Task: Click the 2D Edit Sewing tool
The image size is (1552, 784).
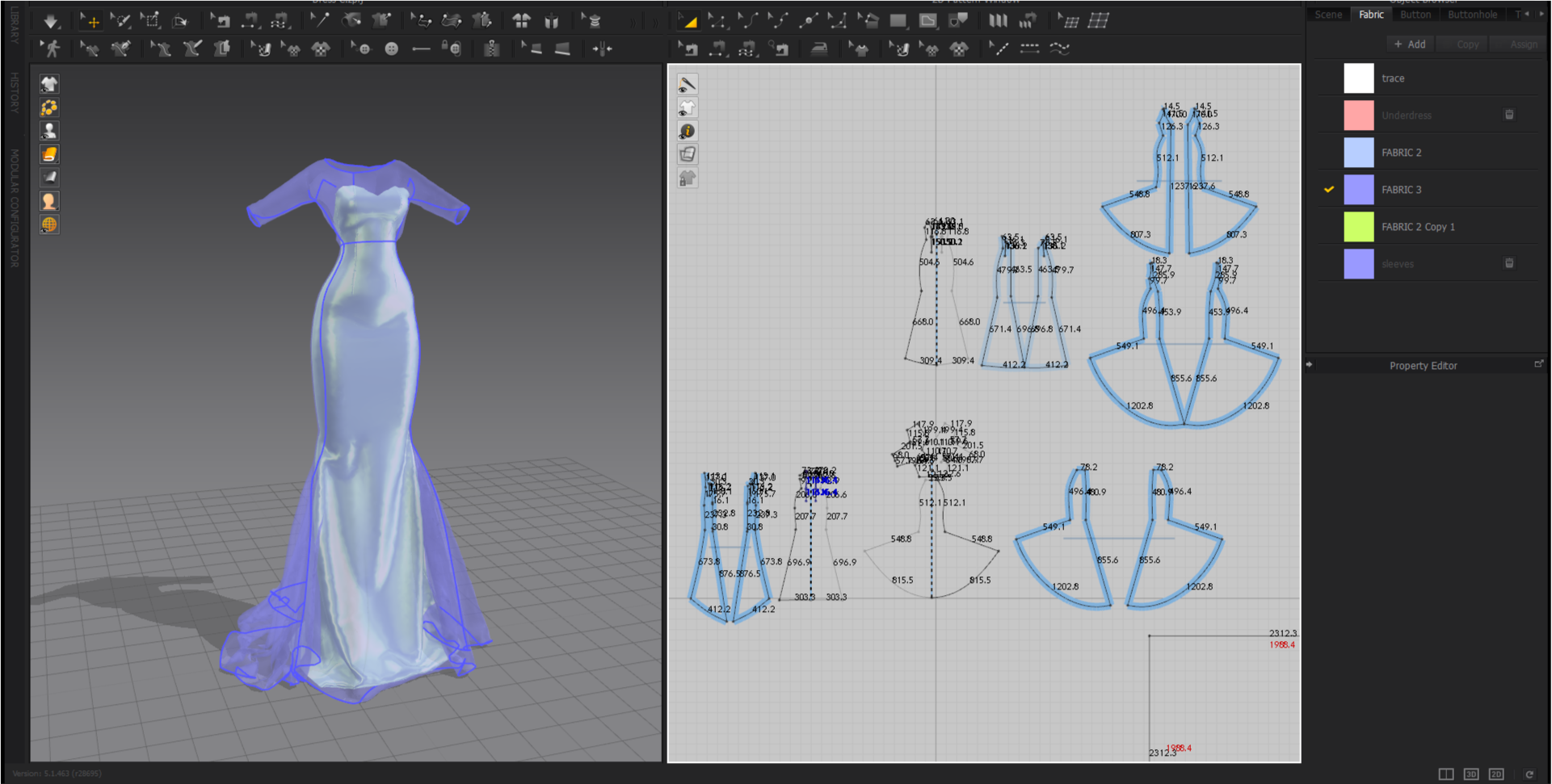Action: point(688,49)
